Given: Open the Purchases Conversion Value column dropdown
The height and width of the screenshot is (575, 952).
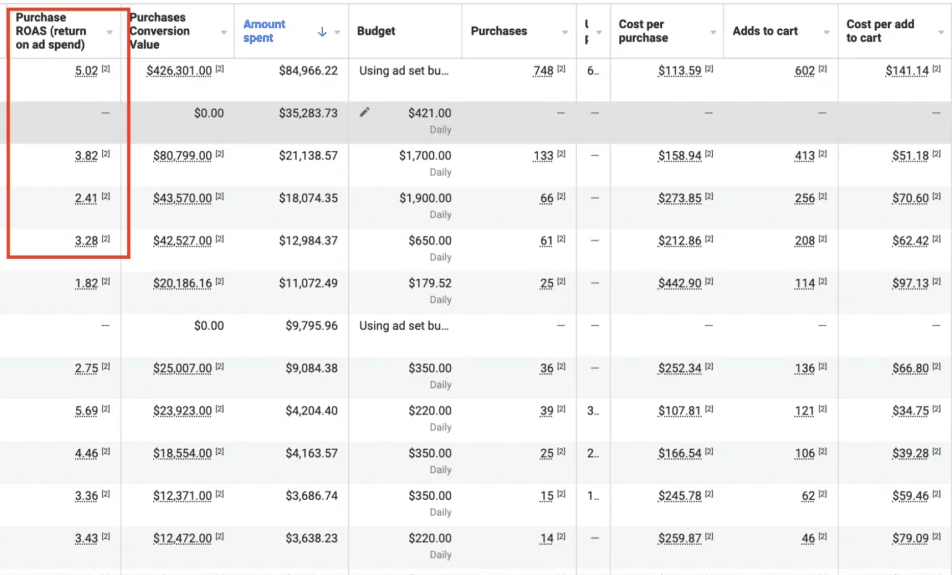Looking at the screenshot, I should pyautogui.click(x=224, y=32).
